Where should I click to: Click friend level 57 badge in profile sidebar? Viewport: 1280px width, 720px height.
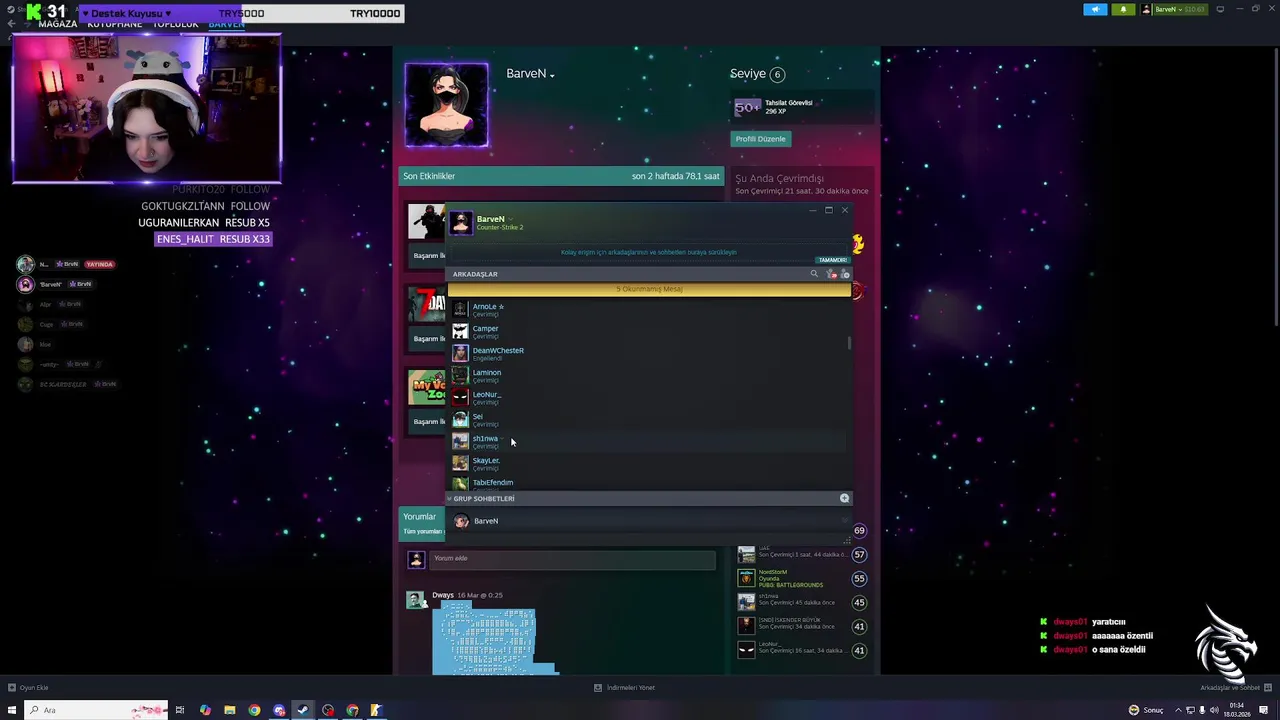(x=859, y=555)
